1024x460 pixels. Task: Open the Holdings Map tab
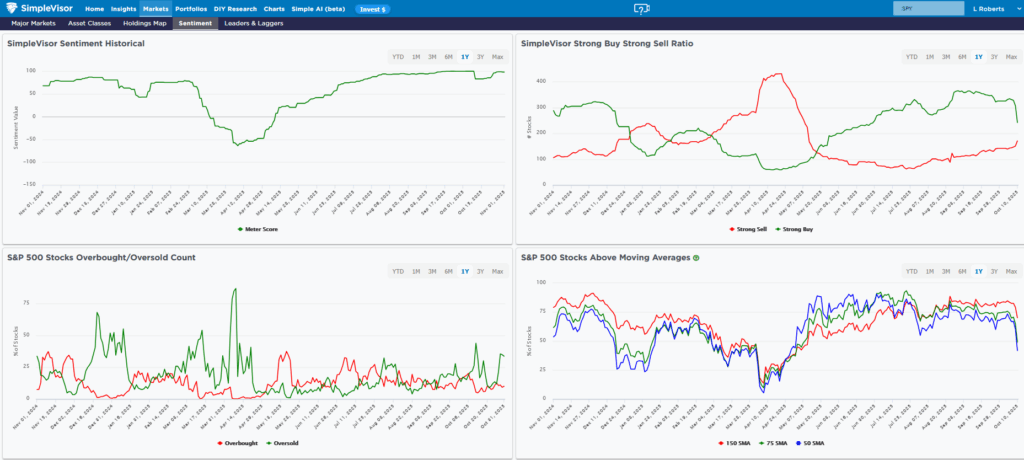point(145,22)
